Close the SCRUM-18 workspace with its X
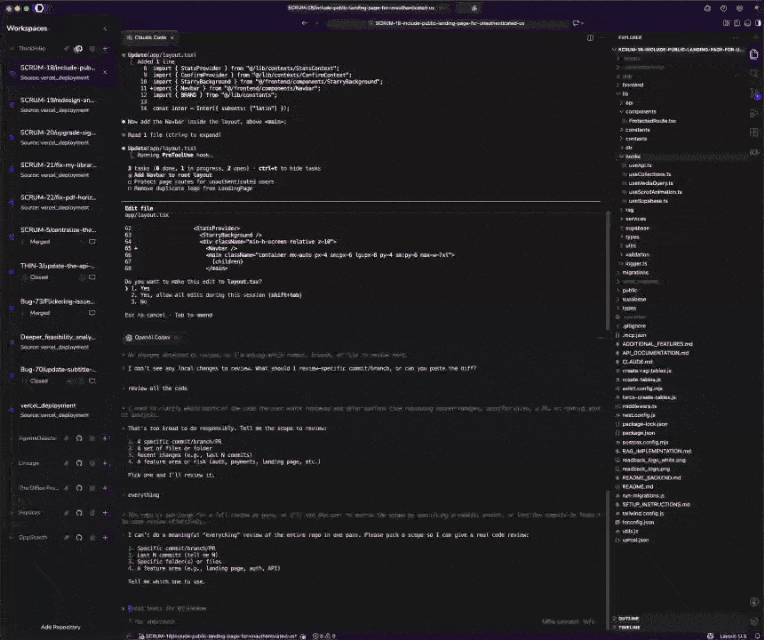This screenshot has width=764, height=640. pos(105,72)
